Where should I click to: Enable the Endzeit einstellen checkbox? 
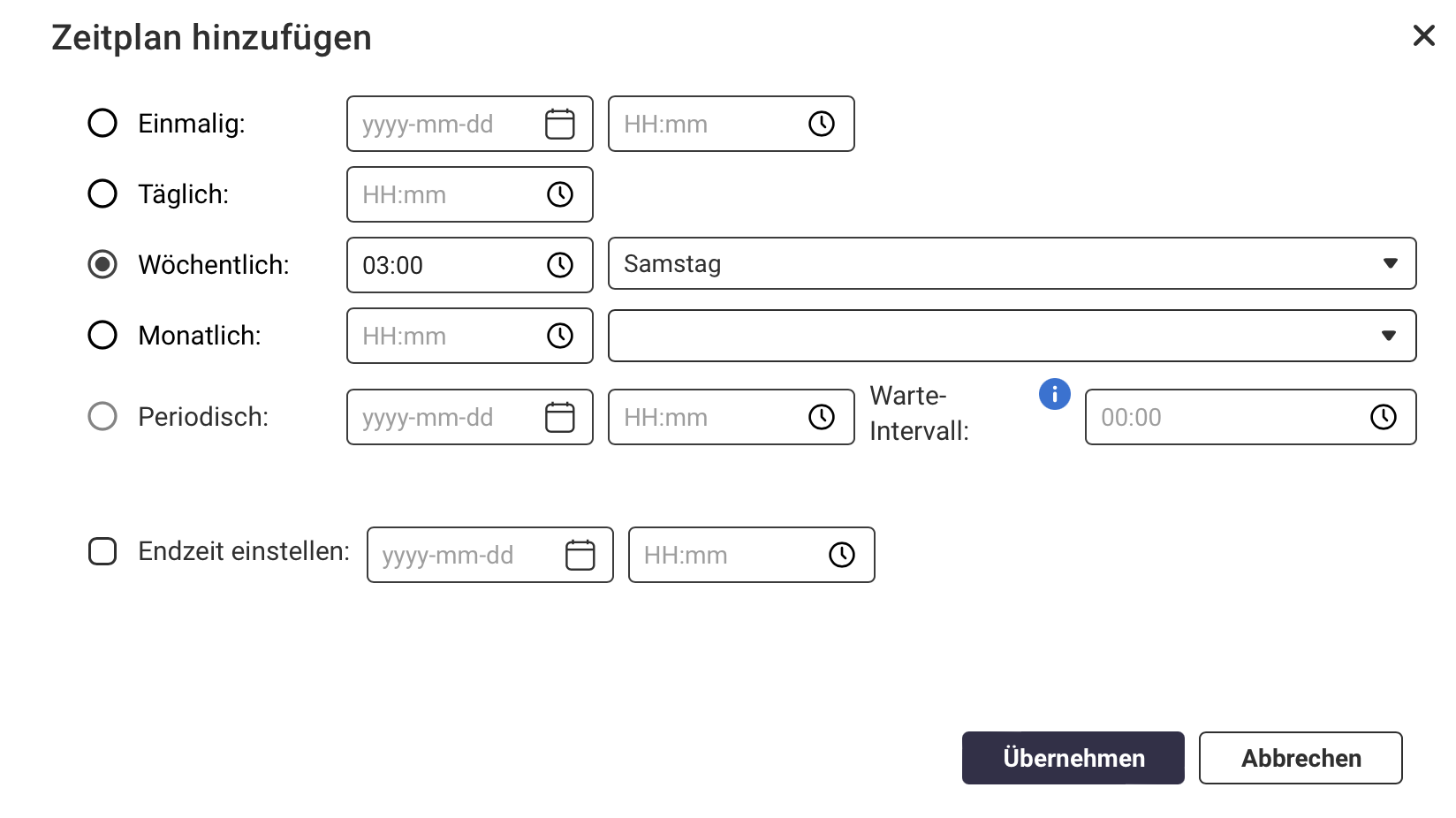click(x=102, y=551)
